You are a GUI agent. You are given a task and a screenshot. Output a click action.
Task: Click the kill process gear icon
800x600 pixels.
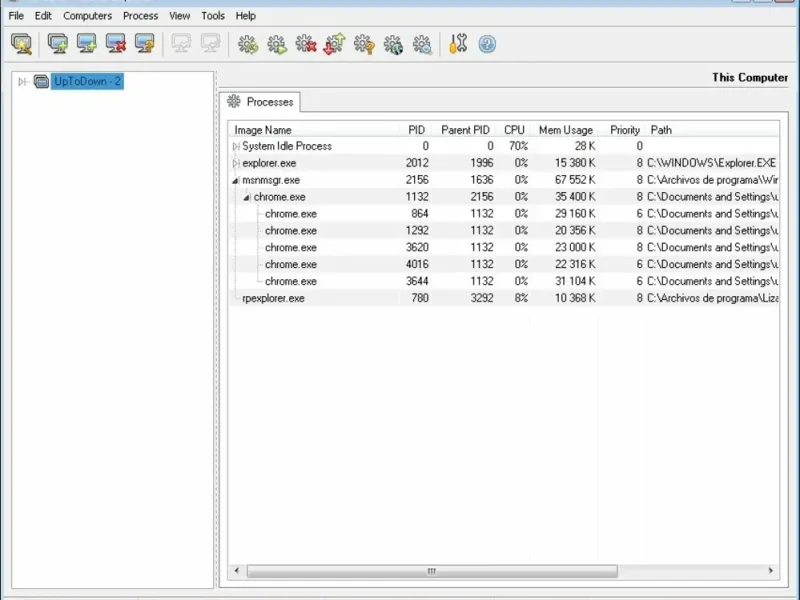pyautogui.click(x=306, y=44)
